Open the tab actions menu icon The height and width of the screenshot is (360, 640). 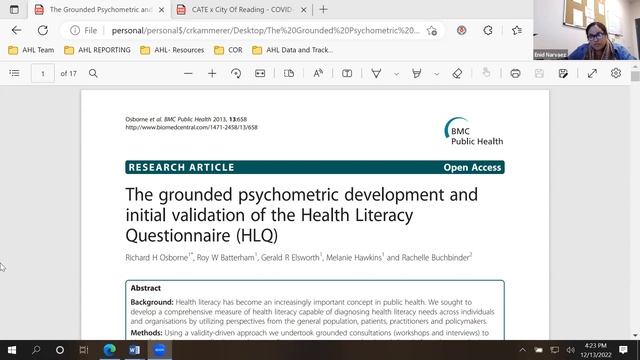click(14, 9)
